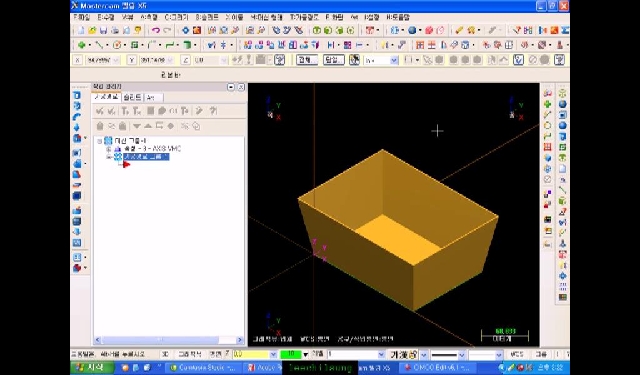Open the X coordinate dropdown
This screenshot has height=375, width=640.
[116, 60]
